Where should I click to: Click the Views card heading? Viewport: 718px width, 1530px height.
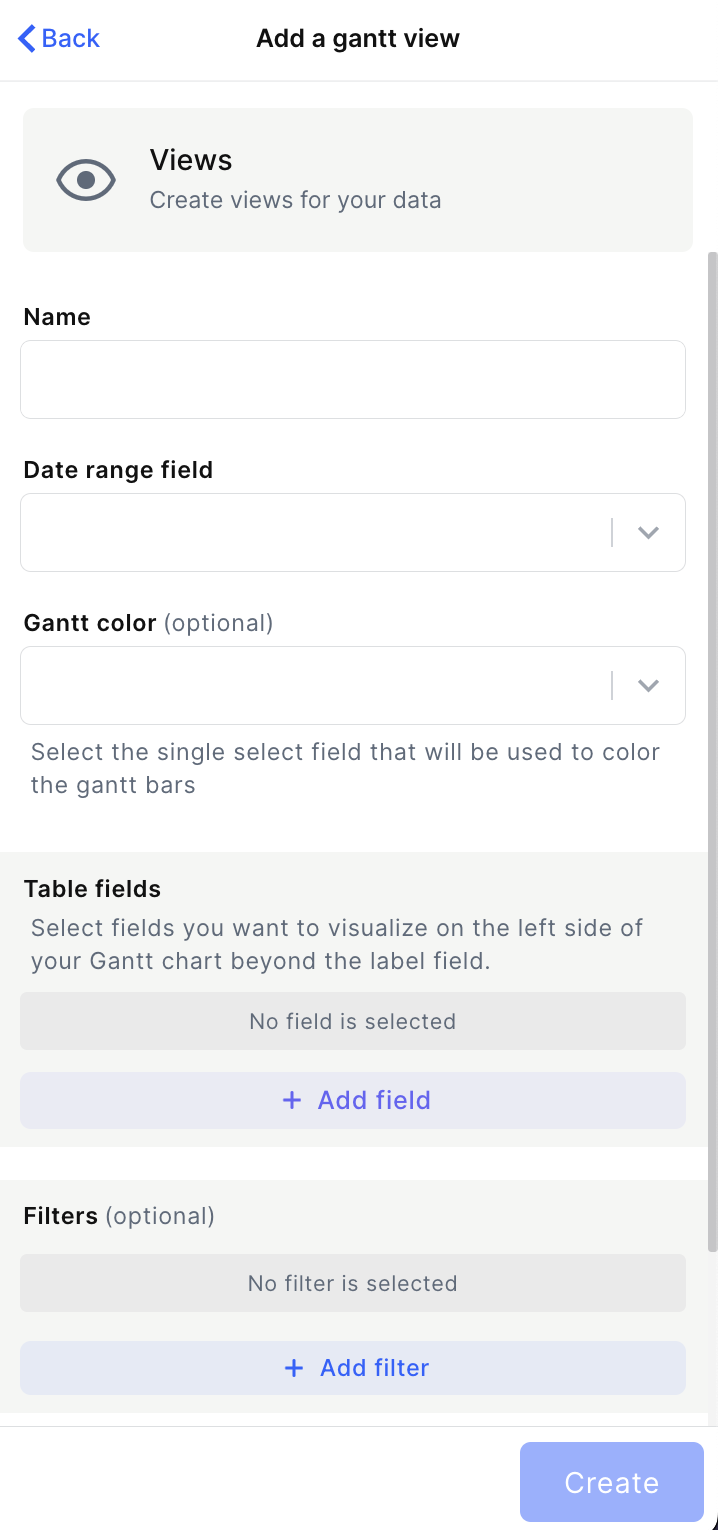191,160
